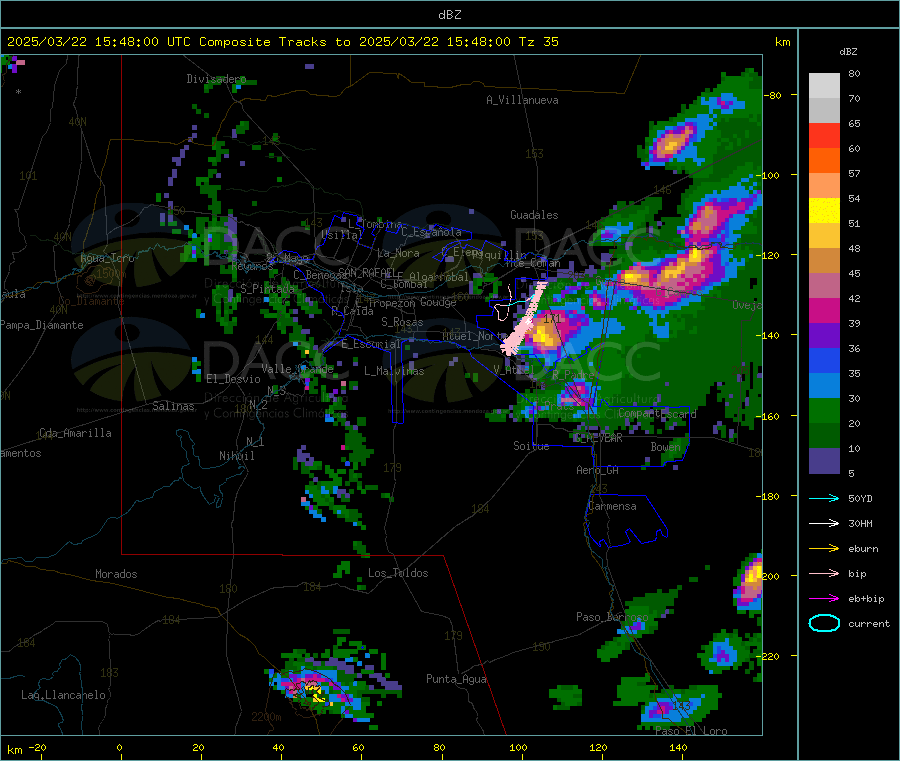Click the 'Pampa_Diamante' place label
The image size is (900, 761).
coord(42,325)
